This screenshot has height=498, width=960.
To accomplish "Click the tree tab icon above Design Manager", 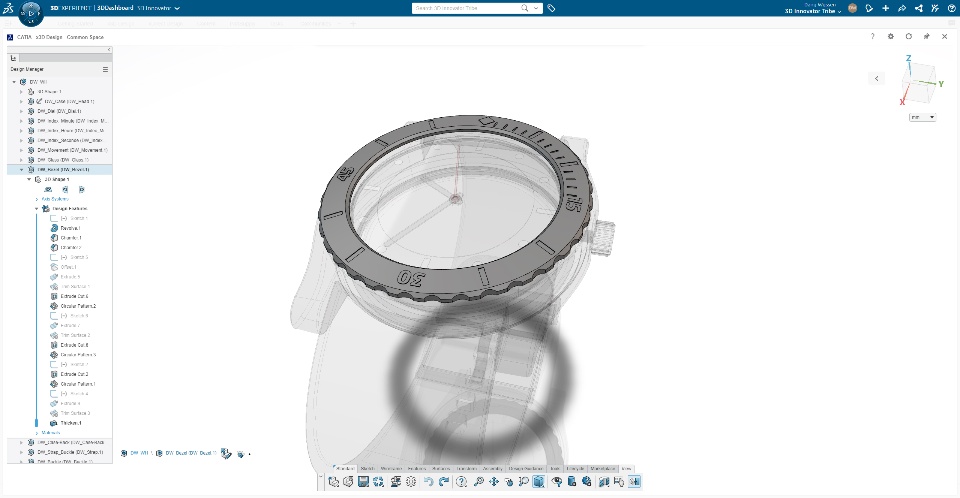I will (x=13, y=58).
